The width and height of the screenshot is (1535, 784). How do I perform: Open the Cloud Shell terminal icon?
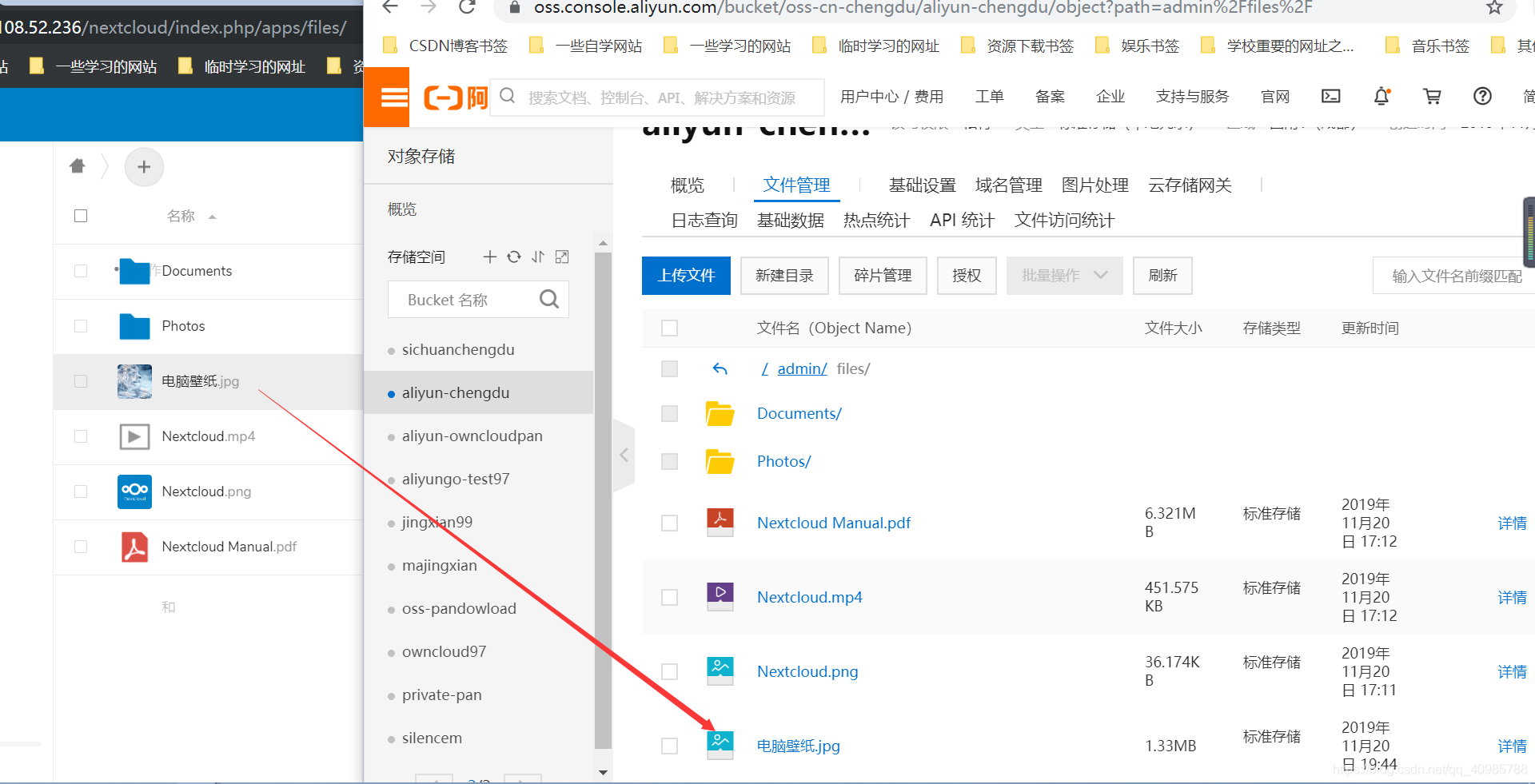[x=1331, y=97]
